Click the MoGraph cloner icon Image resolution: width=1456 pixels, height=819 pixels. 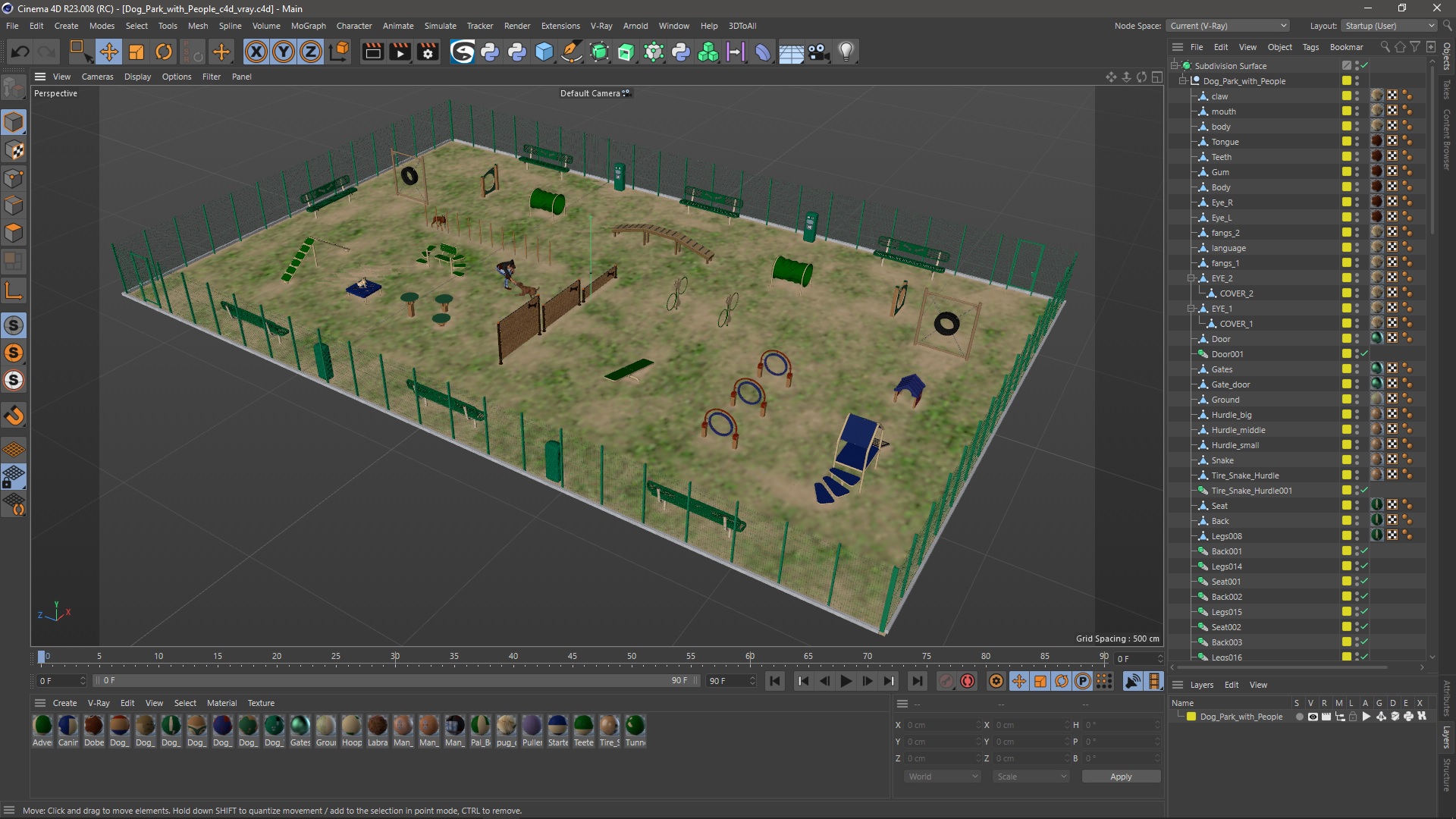coord(708,52)
